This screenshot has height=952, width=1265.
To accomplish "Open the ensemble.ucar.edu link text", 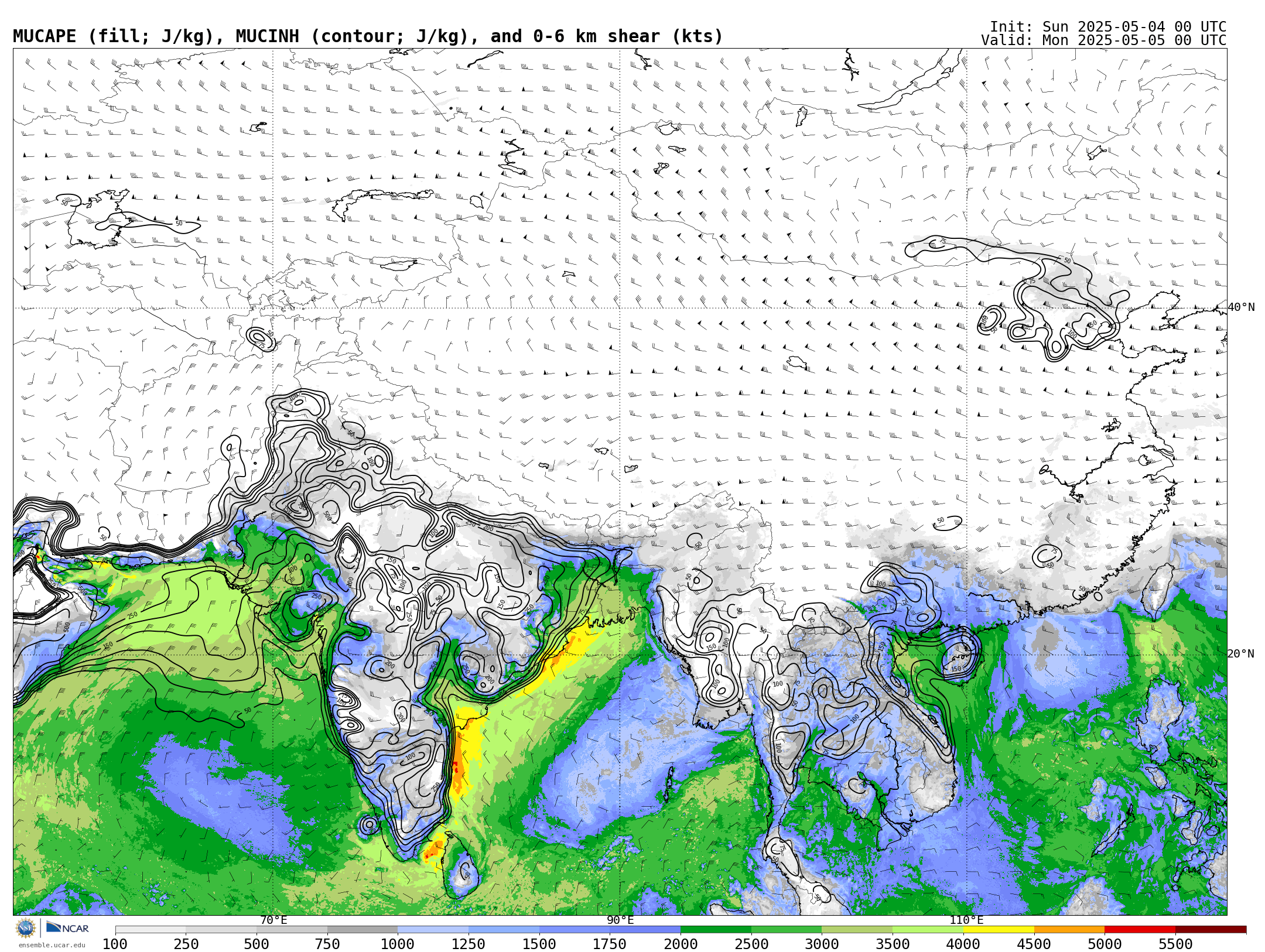I will (x=52, y=945).
